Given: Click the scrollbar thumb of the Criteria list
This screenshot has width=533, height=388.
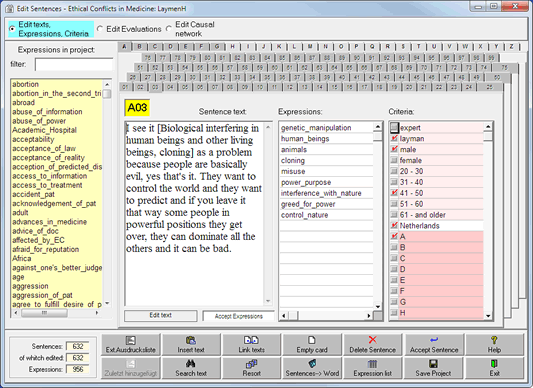Looking at the screenshot, I should tap(488, 136).
